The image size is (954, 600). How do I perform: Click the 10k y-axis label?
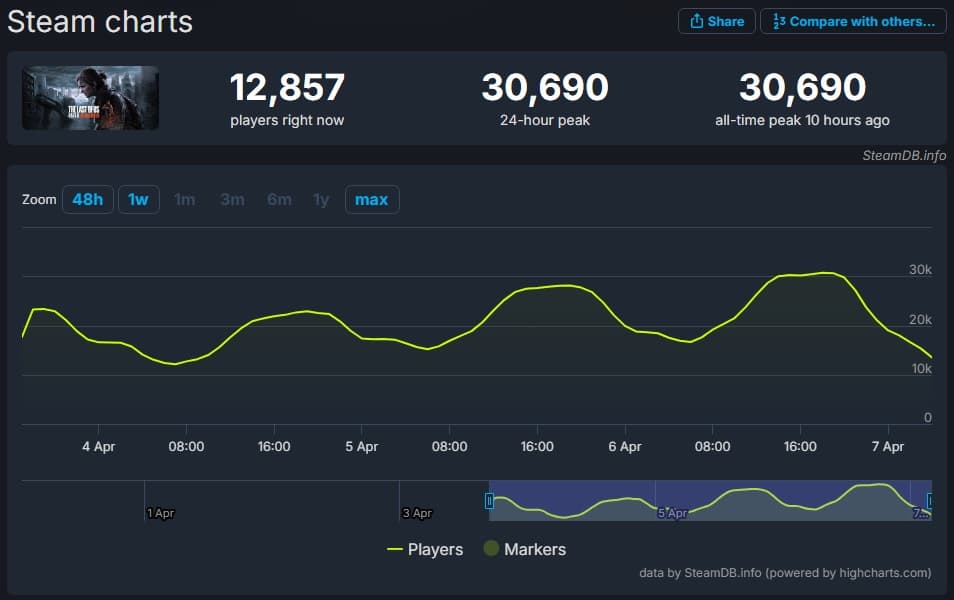point(921,369)
